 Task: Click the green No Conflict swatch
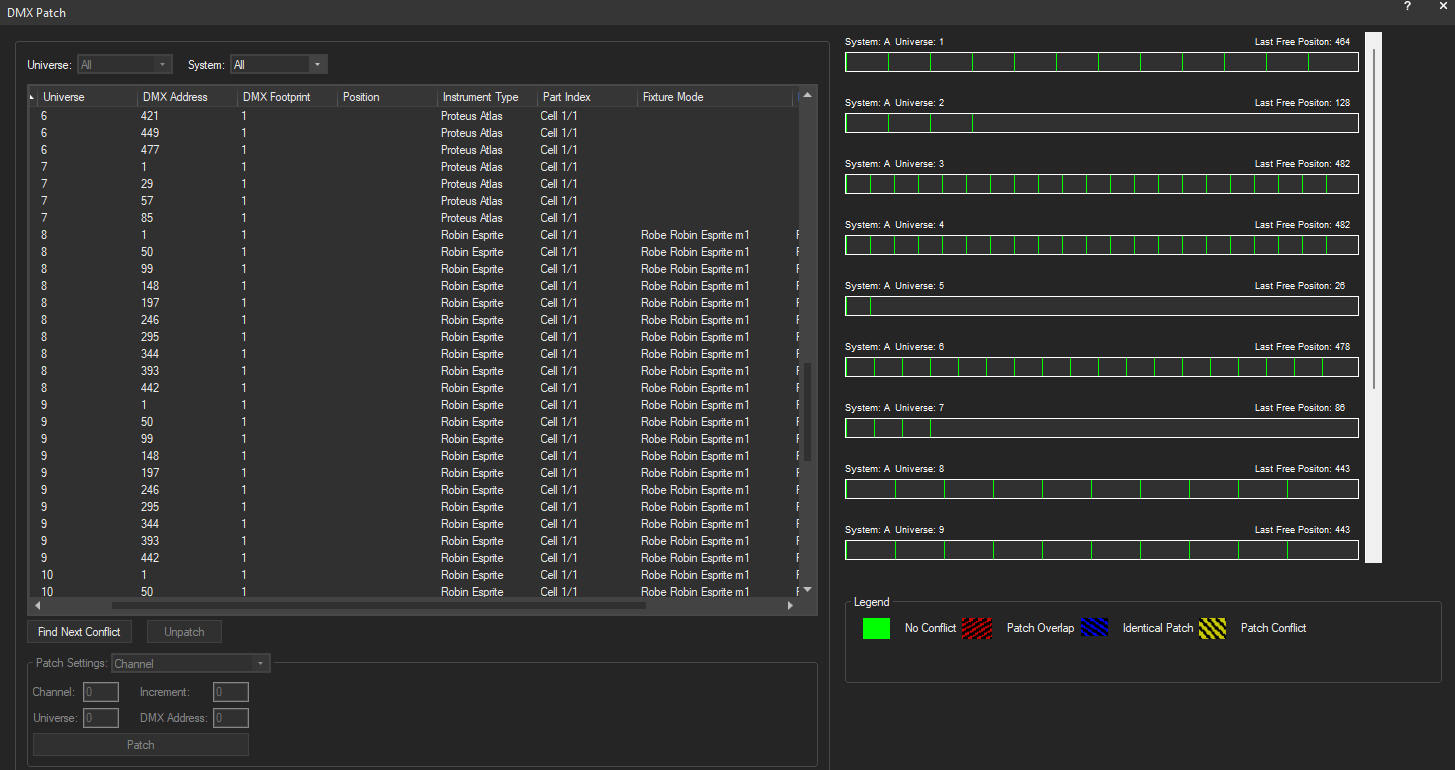(876, 628)
